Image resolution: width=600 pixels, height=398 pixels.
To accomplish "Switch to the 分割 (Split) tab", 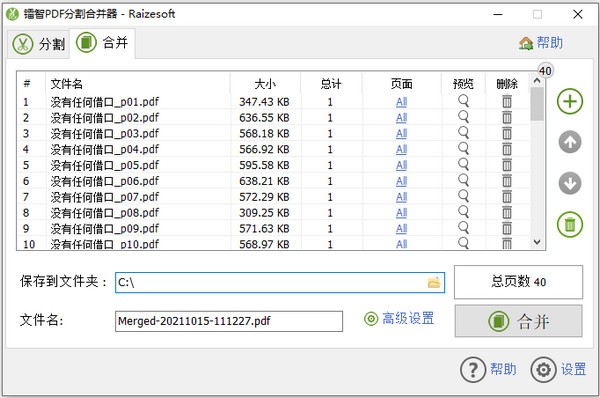I will [38, 44].
